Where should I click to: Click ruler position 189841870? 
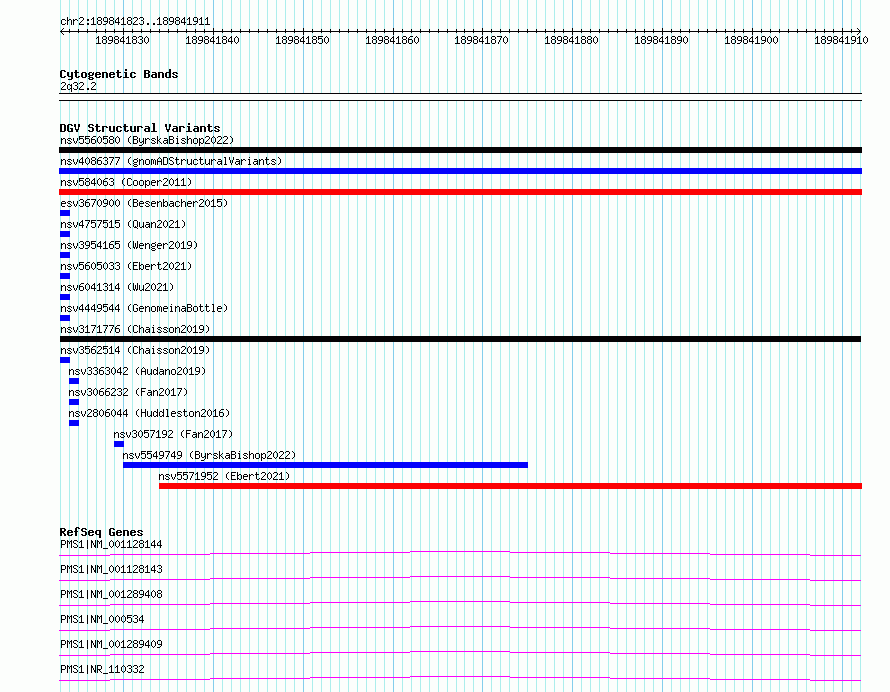(481, 40)
